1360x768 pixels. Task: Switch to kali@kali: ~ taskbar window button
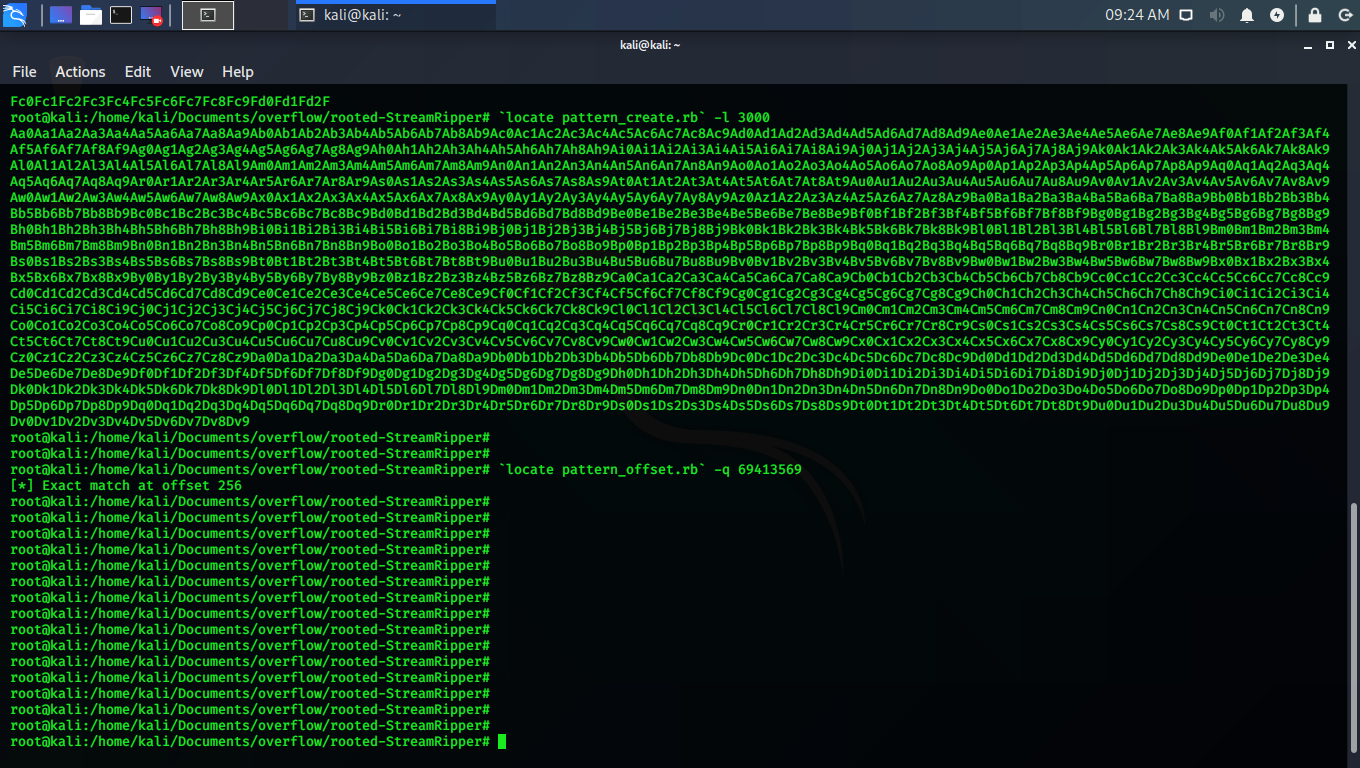tap(395, 15)
